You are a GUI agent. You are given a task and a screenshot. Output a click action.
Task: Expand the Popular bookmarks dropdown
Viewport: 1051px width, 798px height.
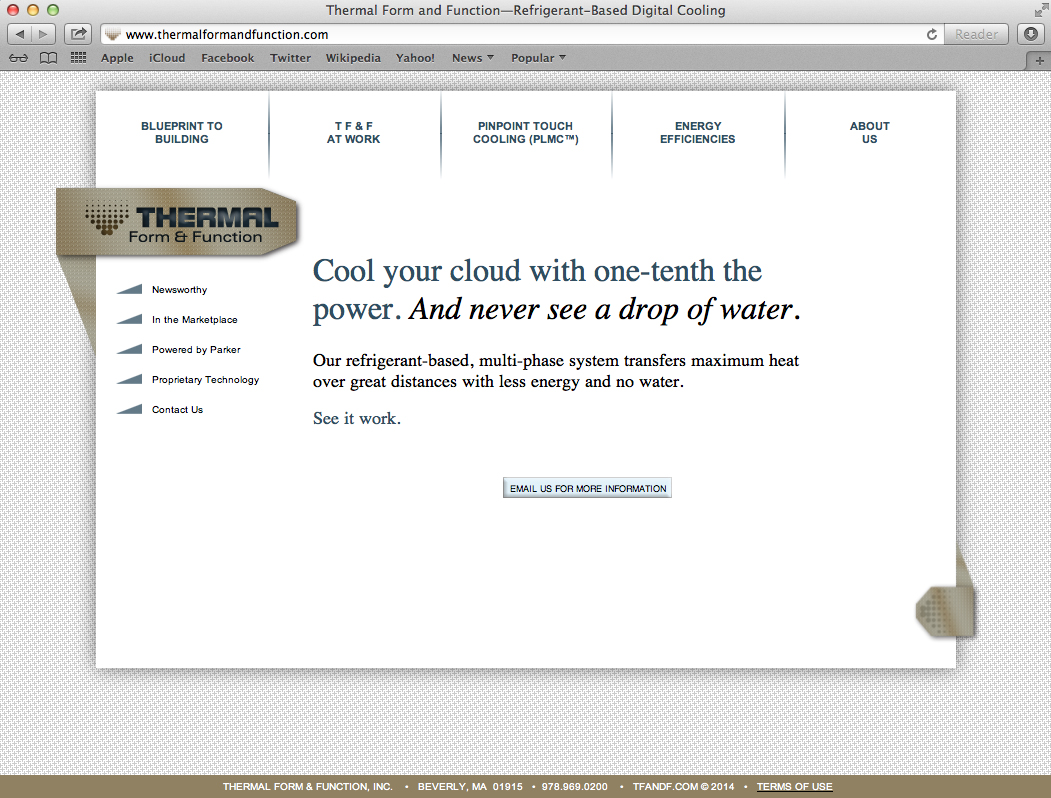pos(538,58)
